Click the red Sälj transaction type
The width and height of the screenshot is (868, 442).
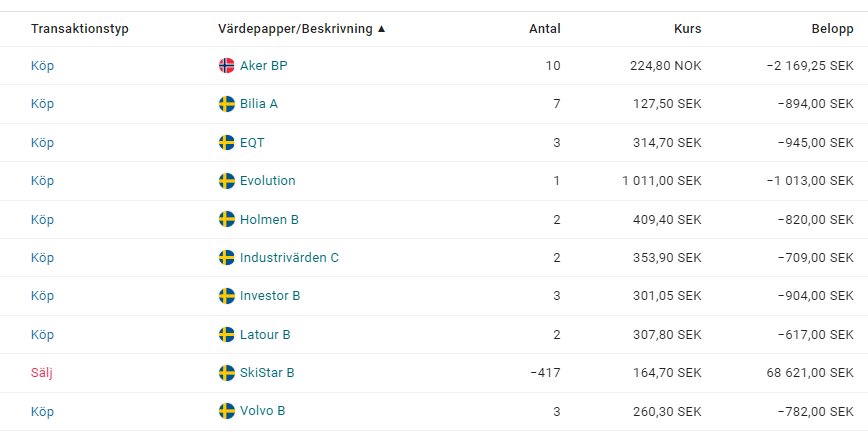[41, 373]
